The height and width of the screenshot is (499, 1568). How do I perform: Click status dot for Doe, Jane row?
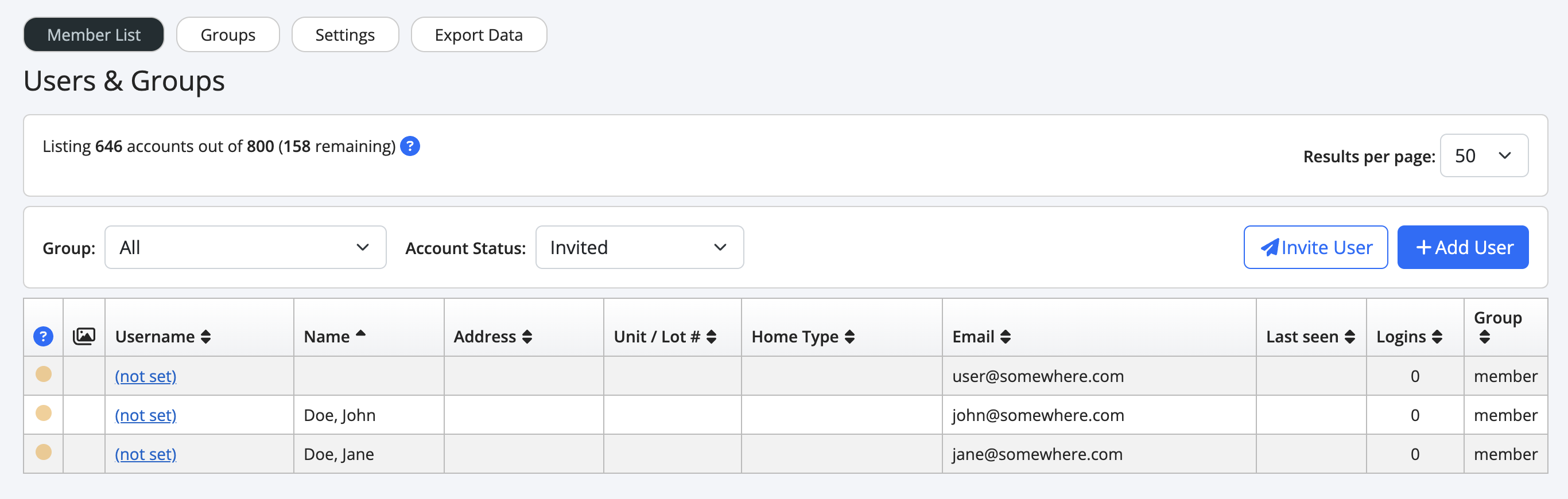pyautogui.click(x=43, y=451)
